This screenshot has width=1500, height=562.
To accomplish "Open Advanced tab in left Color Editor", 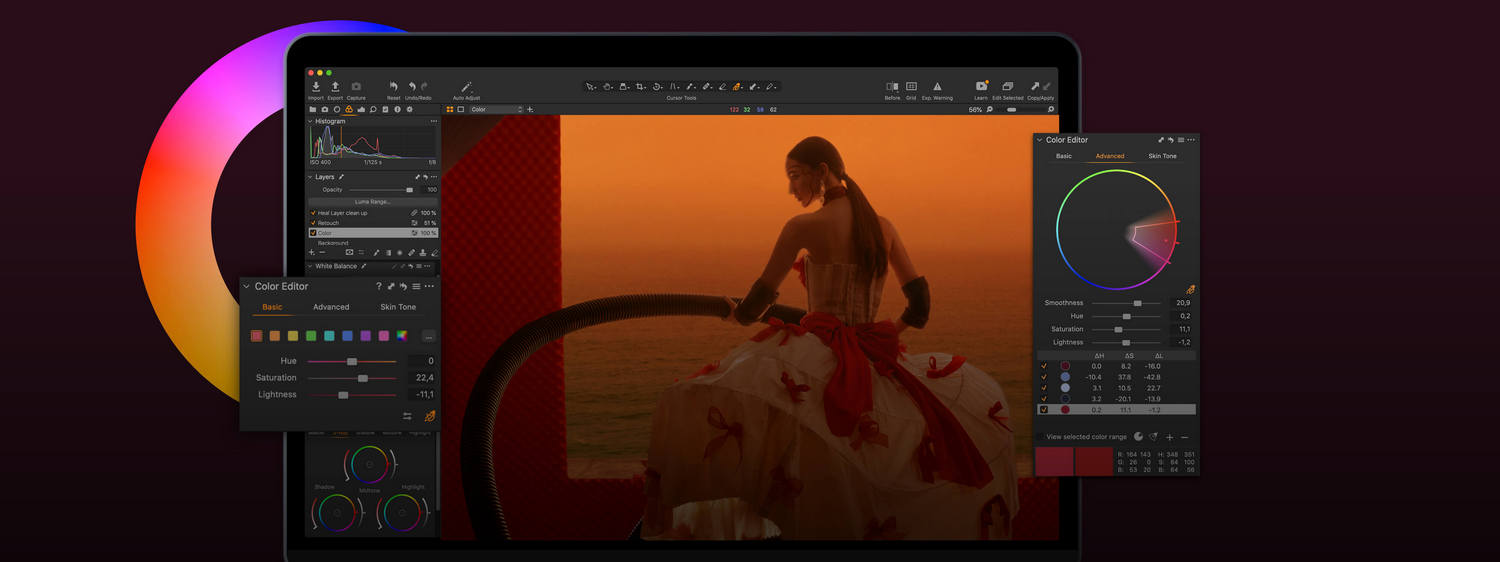I will (x=331, y=307).
